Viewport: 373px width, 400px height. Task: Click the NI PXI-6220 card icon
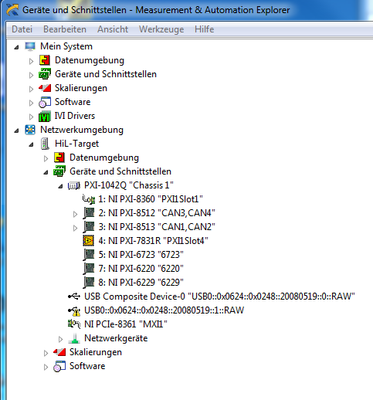click(89, 269)
